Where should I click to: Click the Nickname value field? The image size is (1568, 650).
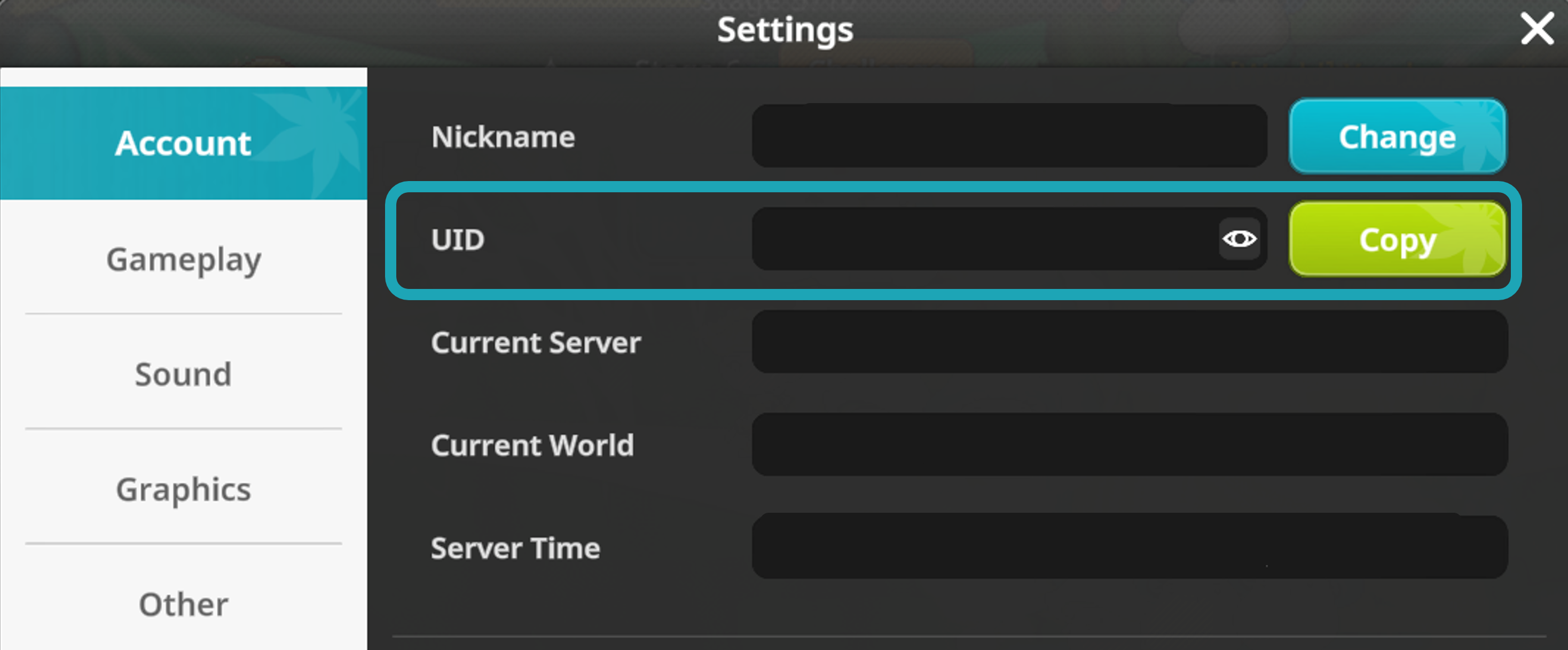pos(1009,136)
